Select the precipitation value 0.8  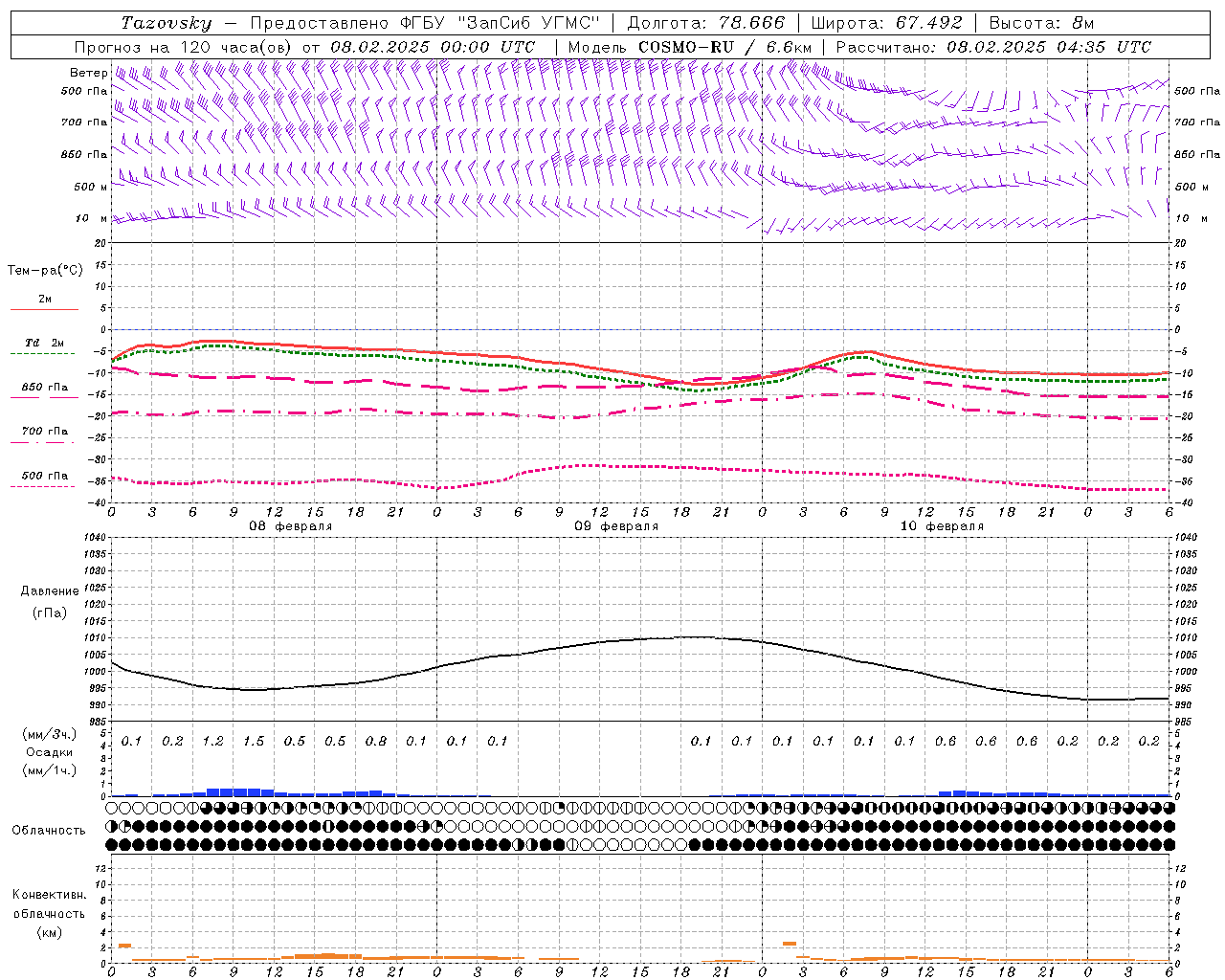[x=376, y=742]
